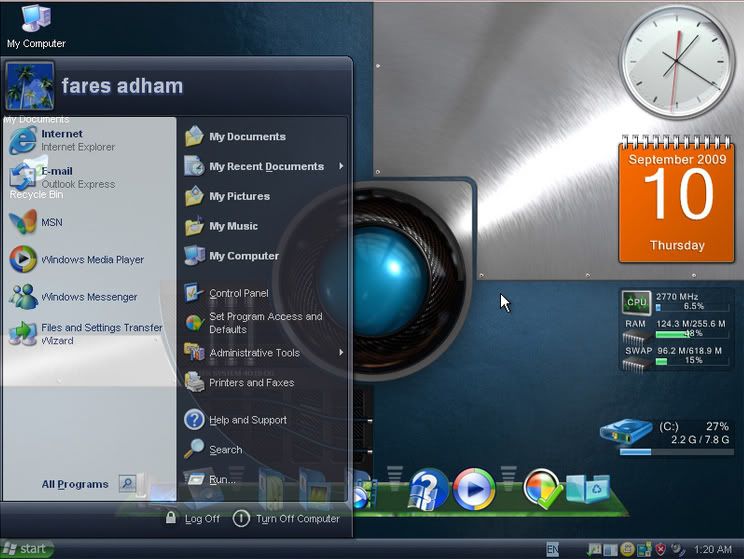Click the SWAP usage bar
Viewport: 744px width, 559px height.
click(x=692, y=361)
